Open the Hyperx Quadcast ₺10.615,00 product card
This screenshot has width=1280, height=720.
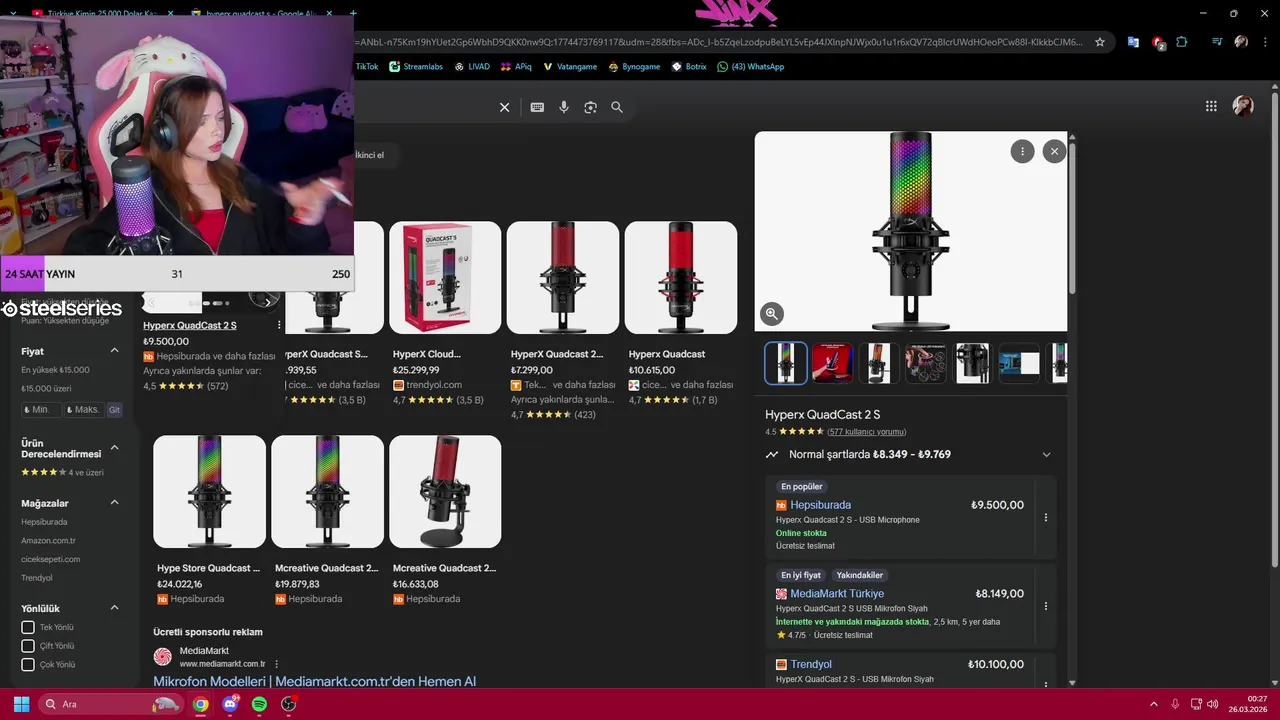coord(681,312)
